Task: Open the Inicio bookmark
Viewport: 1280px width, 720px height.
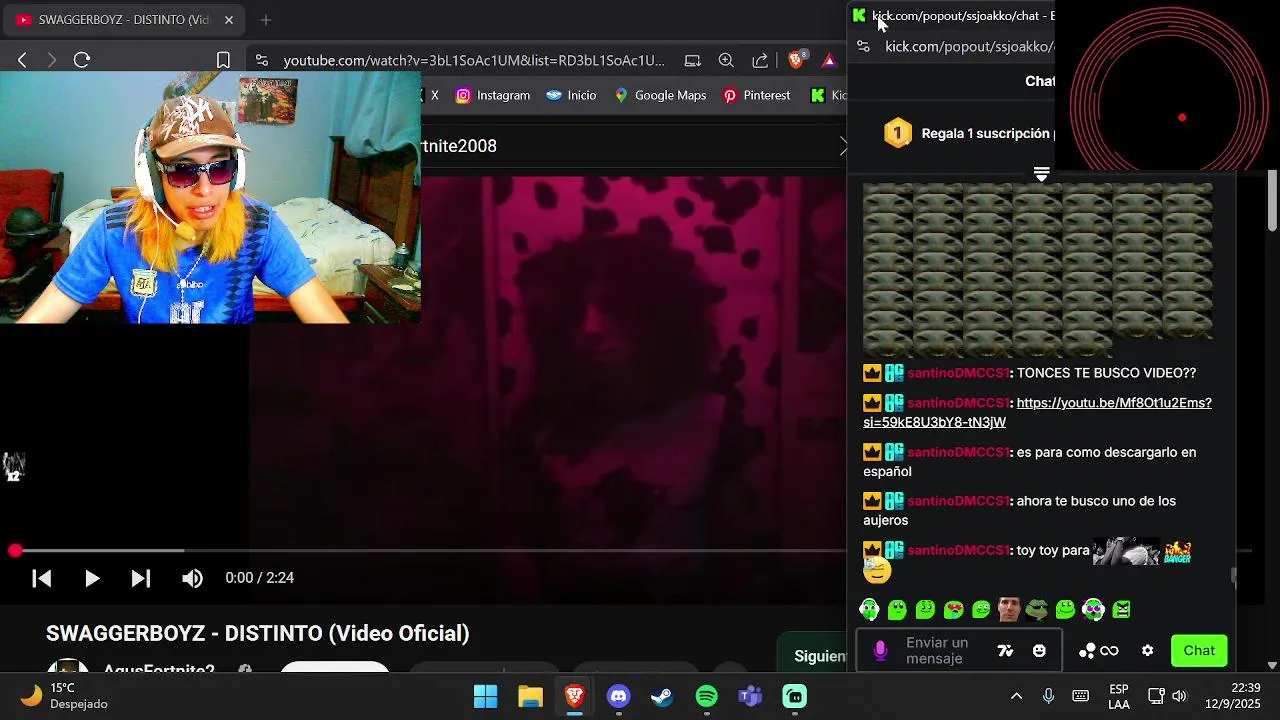Action: [x=571, y=95]
